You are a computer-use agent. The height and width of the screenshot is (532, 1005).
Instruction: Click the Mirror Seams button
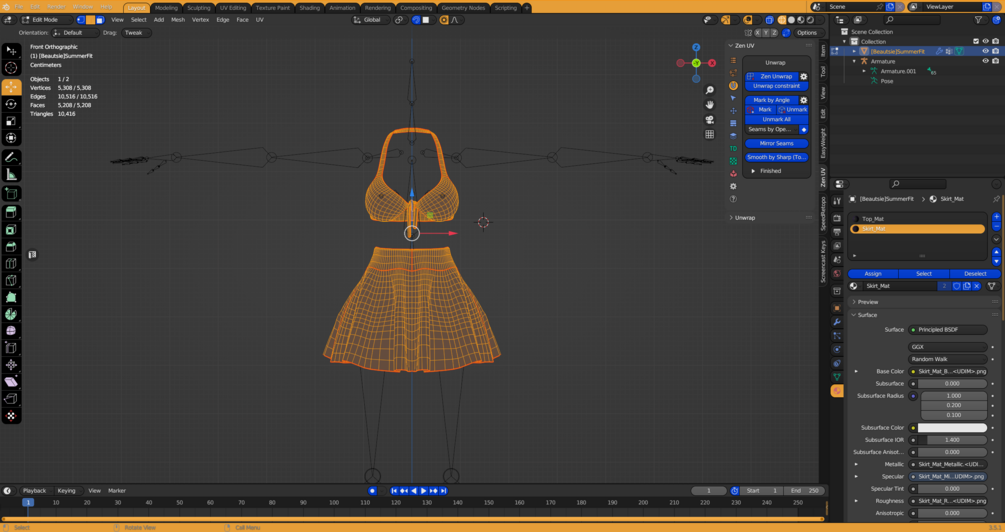776,144
